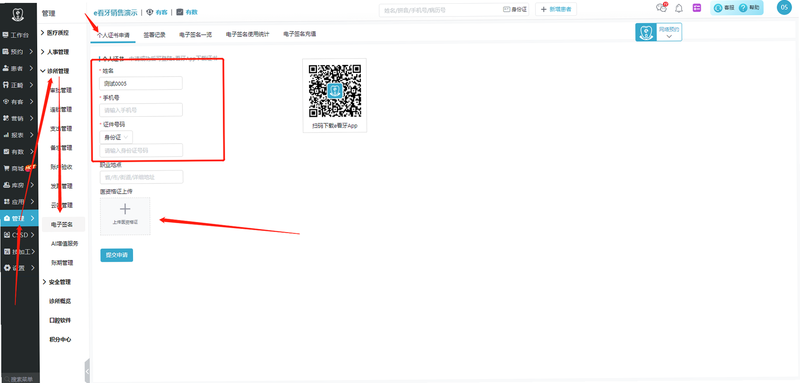800x383 pixels.
Task: Click the blue tooth-logo 网络预约 widget icon
Action: click(x=645, y=33)
